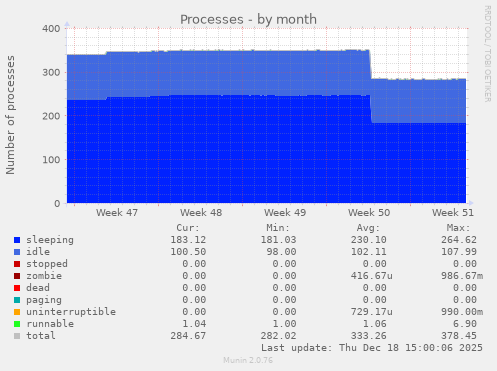Click the sleeping legend color swatch

[17, 240]
